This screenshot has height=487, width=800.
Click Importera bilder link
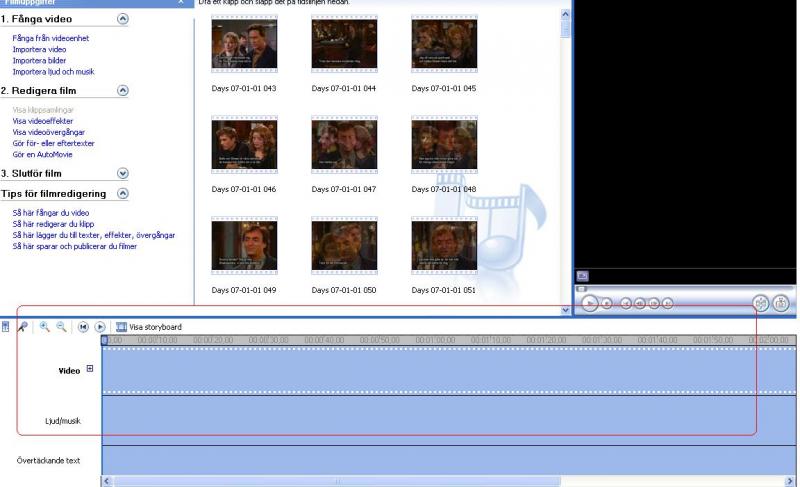[x=39, y=61]
